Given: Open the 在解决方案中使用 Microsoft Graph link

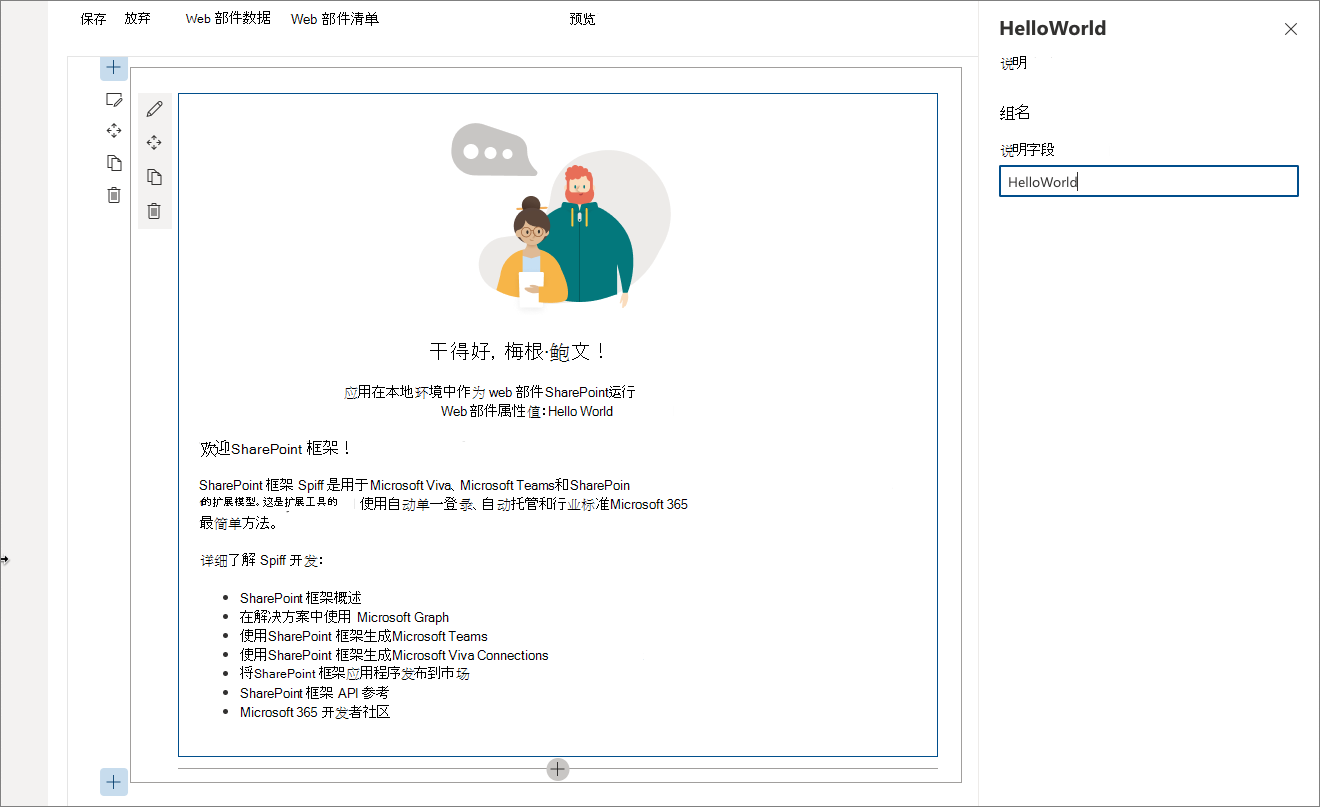Looking at the screenshot, I should pyautogui.click(x=344, y=617).
